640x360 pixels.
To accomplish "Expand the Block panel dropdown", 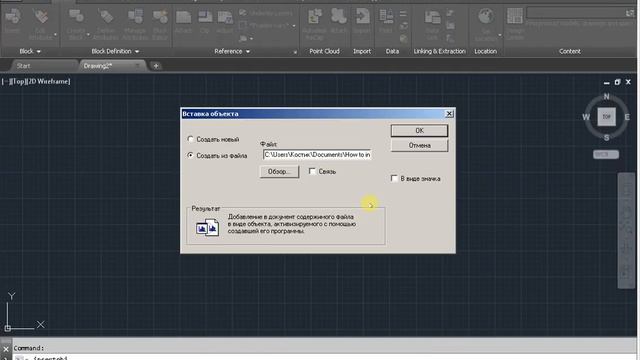I will [39, 51].
